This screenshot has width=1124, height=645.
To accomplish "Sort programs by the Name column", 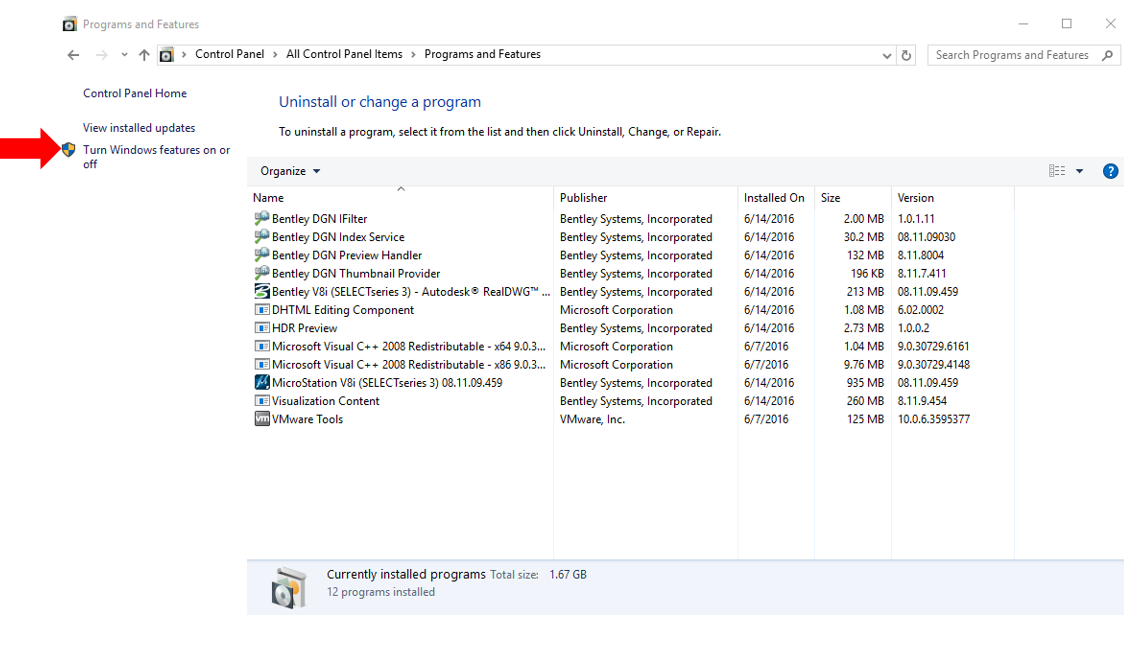I will tap(268, 198).
